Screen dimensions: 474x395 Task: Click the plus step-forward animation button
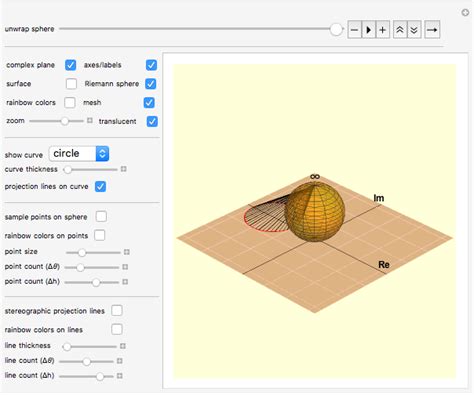click(383, 30)
